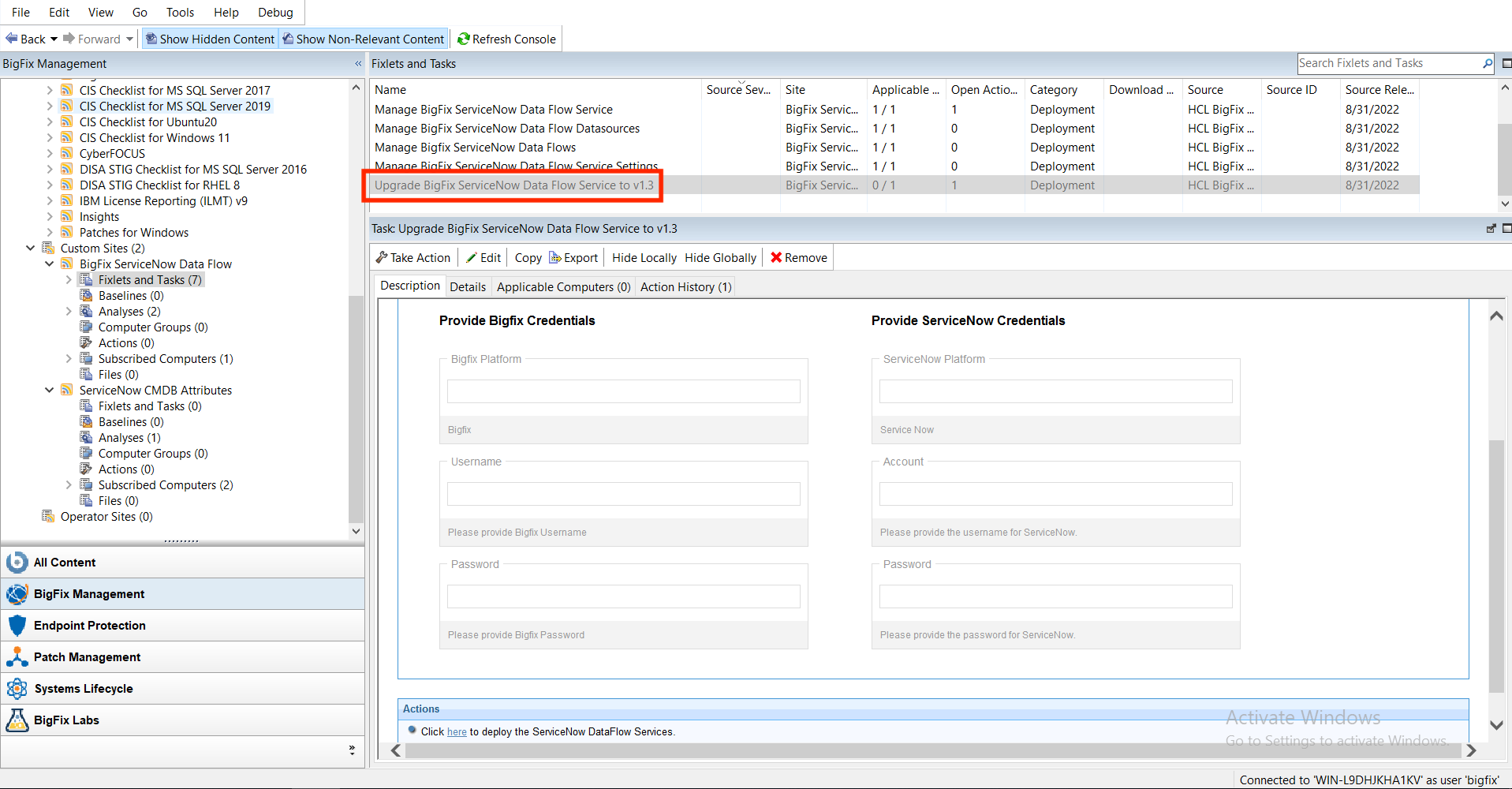
Task: Switch to Action History (1) tab
Action: pyautogui.click(x=685, y=287)
